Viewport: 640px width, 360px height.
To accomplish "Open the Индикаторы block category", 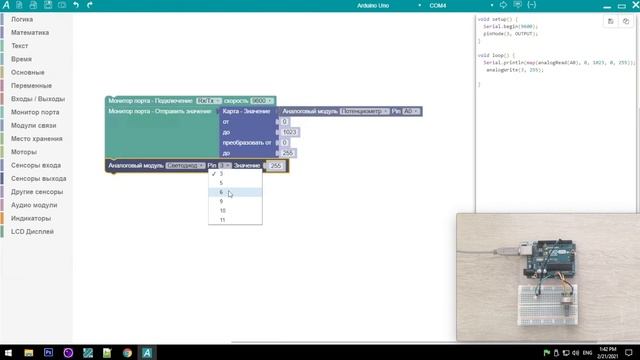I will [31, 218].
